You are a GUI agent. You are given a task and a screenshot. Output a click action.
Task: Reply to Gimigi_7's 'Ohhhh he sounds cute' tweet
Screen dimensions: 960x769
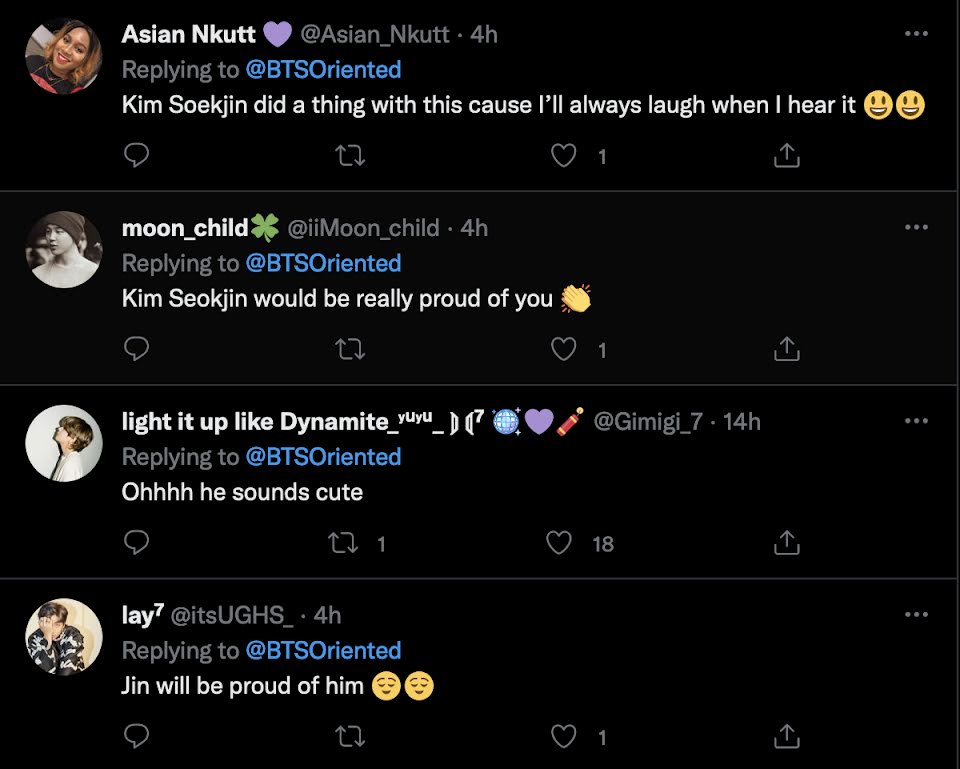click(x=136, y=543)
